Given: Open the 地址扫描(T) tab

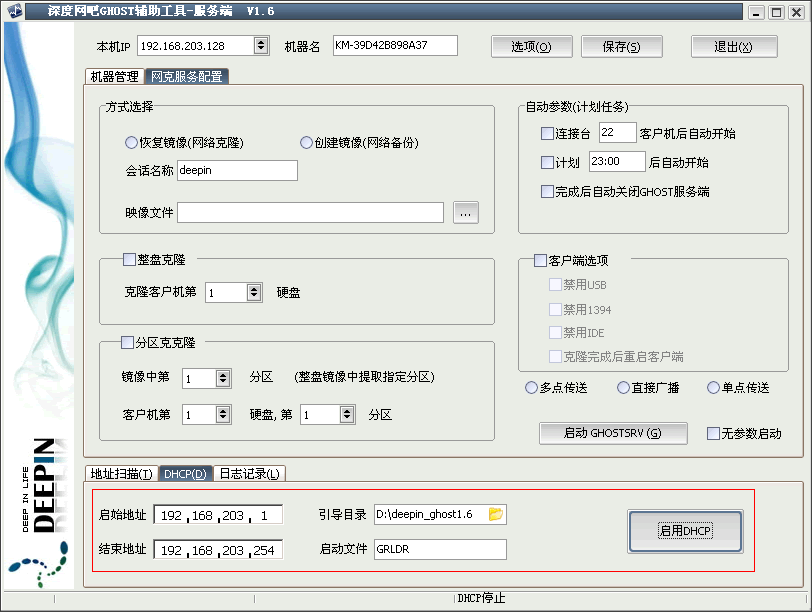Looking at the screenshot, I should [122, 473].
